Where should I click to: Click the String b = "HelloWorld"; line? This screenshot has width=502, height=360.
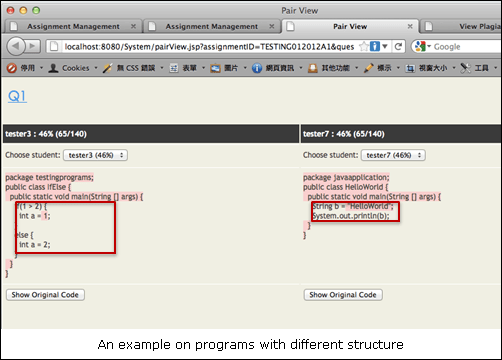point(353,206)
